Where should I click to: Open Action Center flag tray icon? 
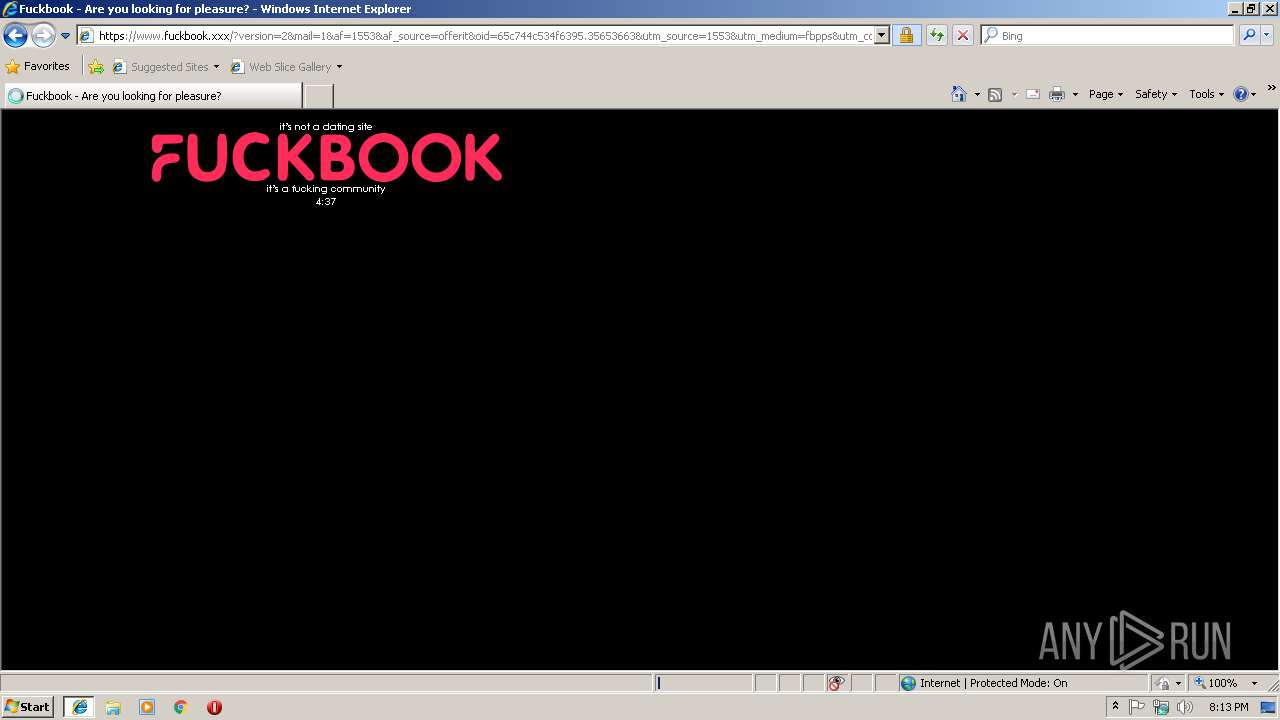pyautogui.click(x=1137, y=707)
